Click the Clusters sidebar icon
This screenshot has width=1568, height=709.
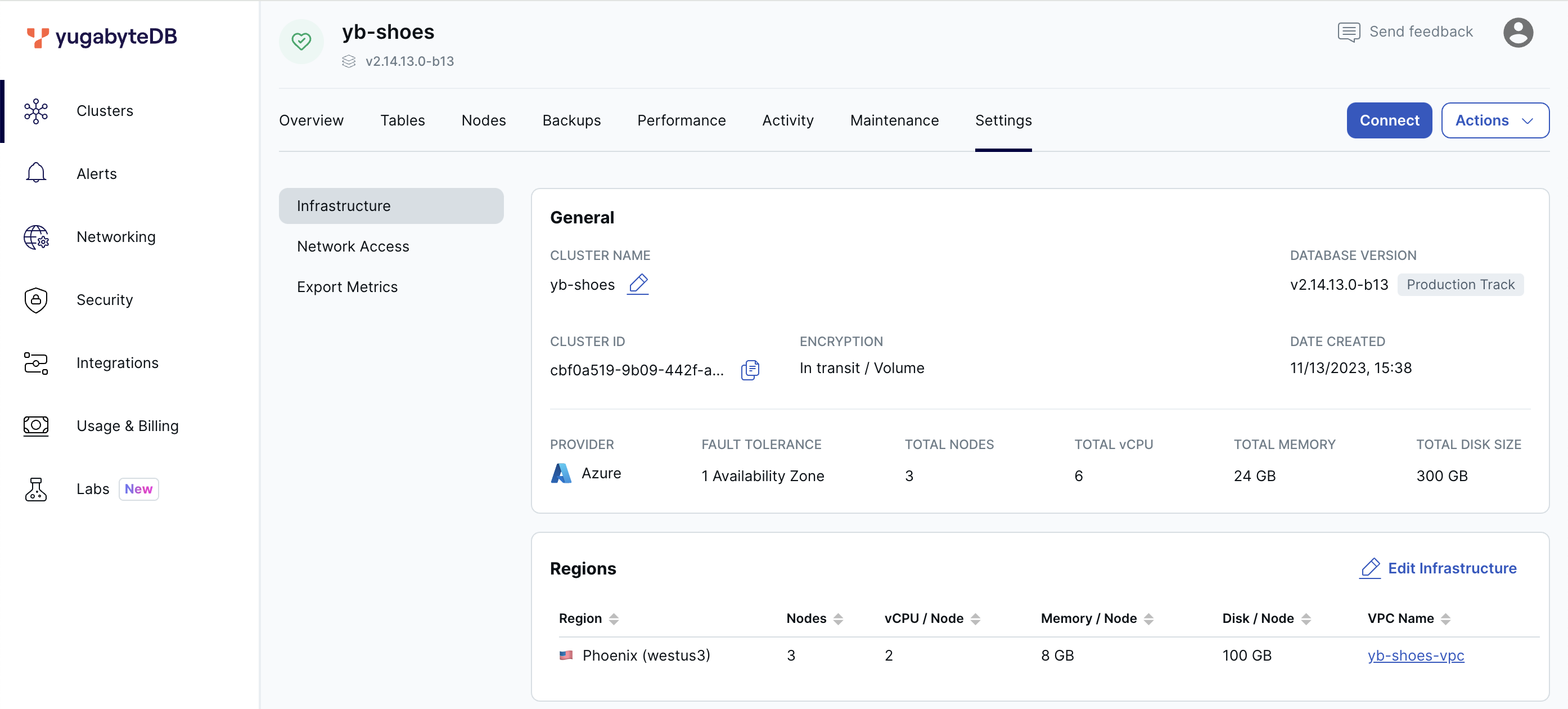pos(36,111)
